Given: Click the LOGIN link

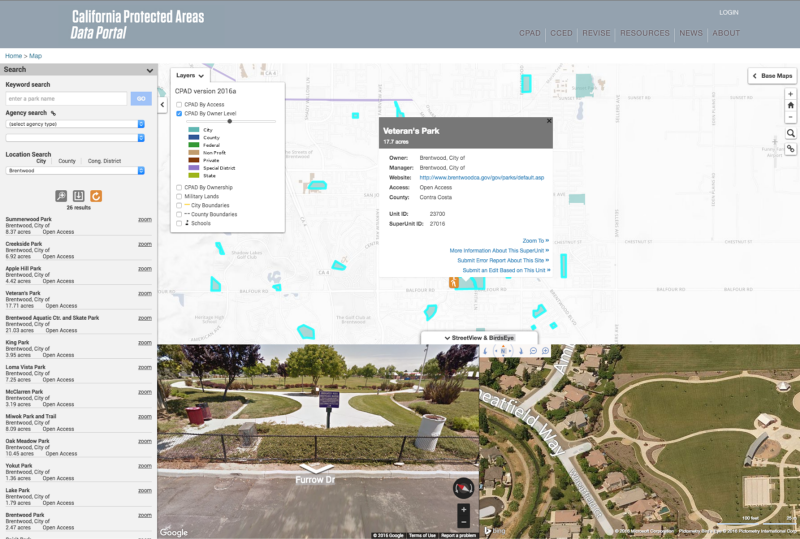Looking at the screenshot, I should click(729, 12).
